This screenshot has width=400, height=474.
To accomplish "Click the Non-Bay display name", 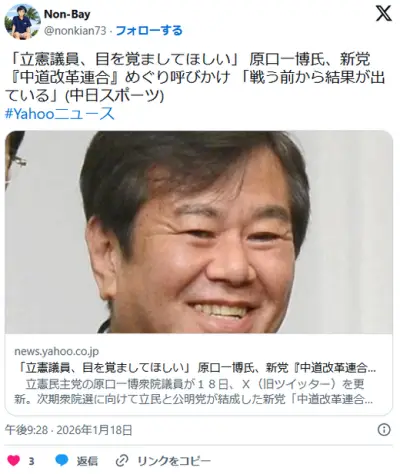I will point(67,14).
